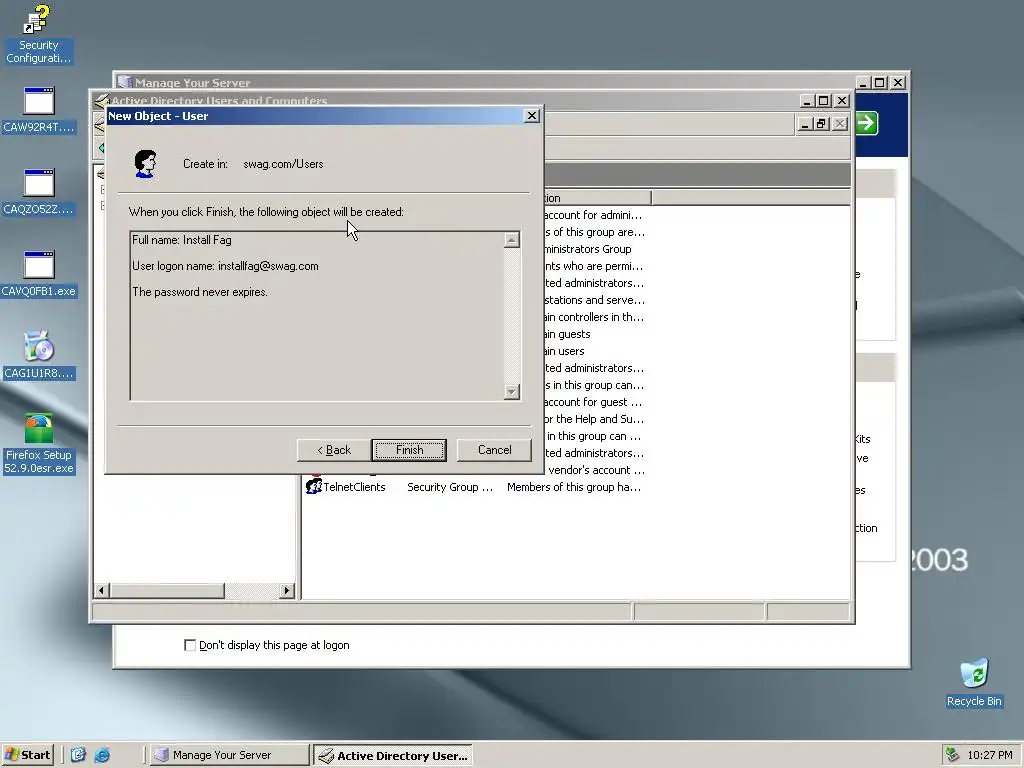Viewport: 1024px width, 768px height.
Task: Switch to Active Directory Users taskbar button
Action: (392, 756)
